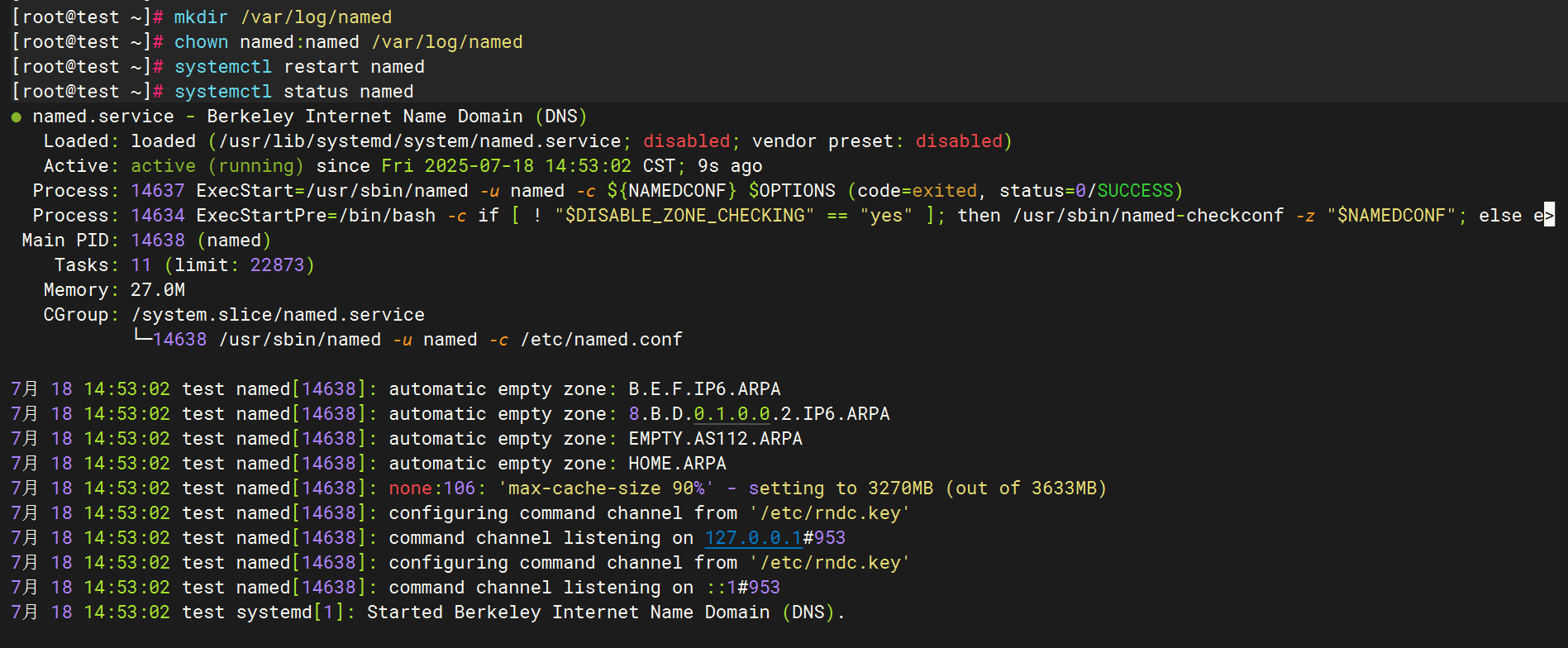
Task: Click the underlined 0.1.0.0 segment in IP6.ARPA line
Action: 732,414
